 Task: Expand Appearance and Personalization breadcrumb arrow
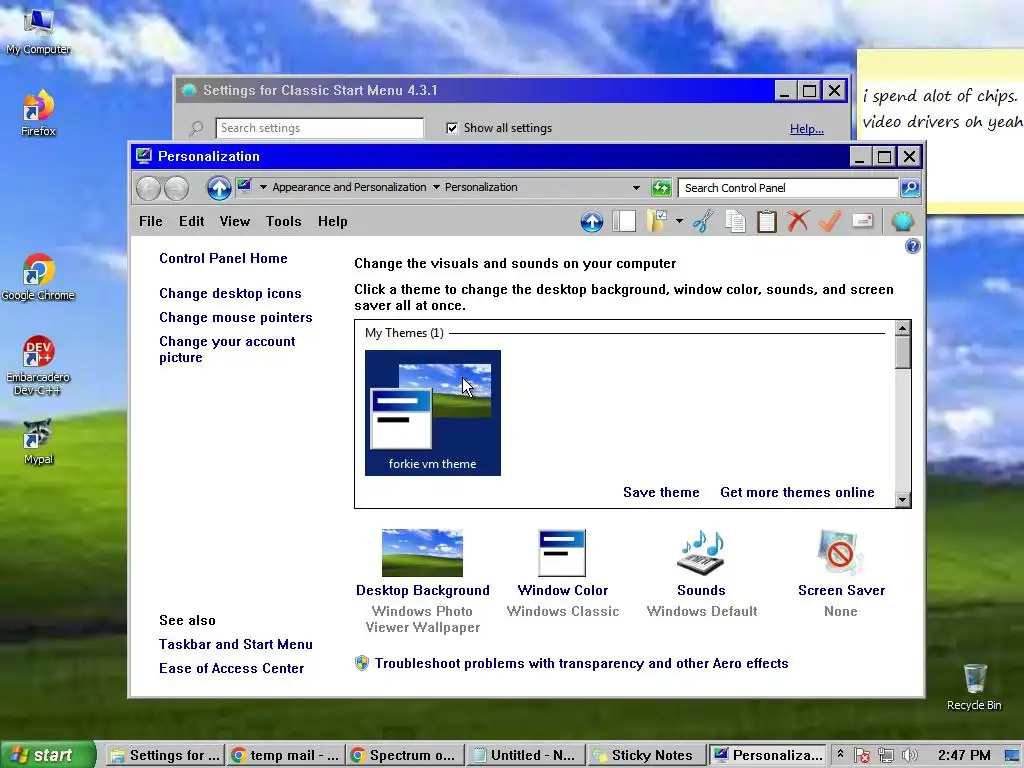tap(436, 187)
